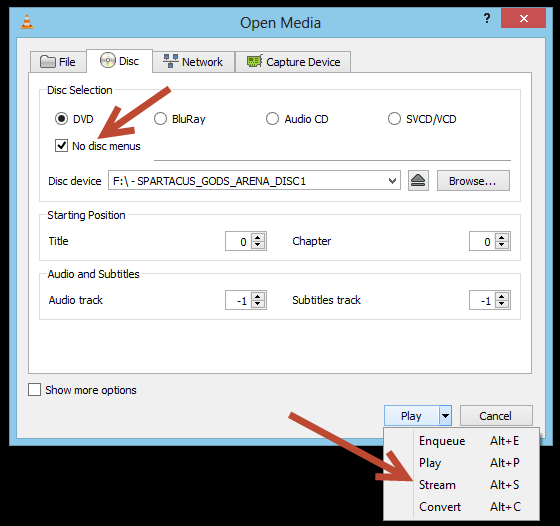Click the VLC cone icon in title bar
Image resolution: width=560 pixels, height=526 pixels.
[27, 22]
